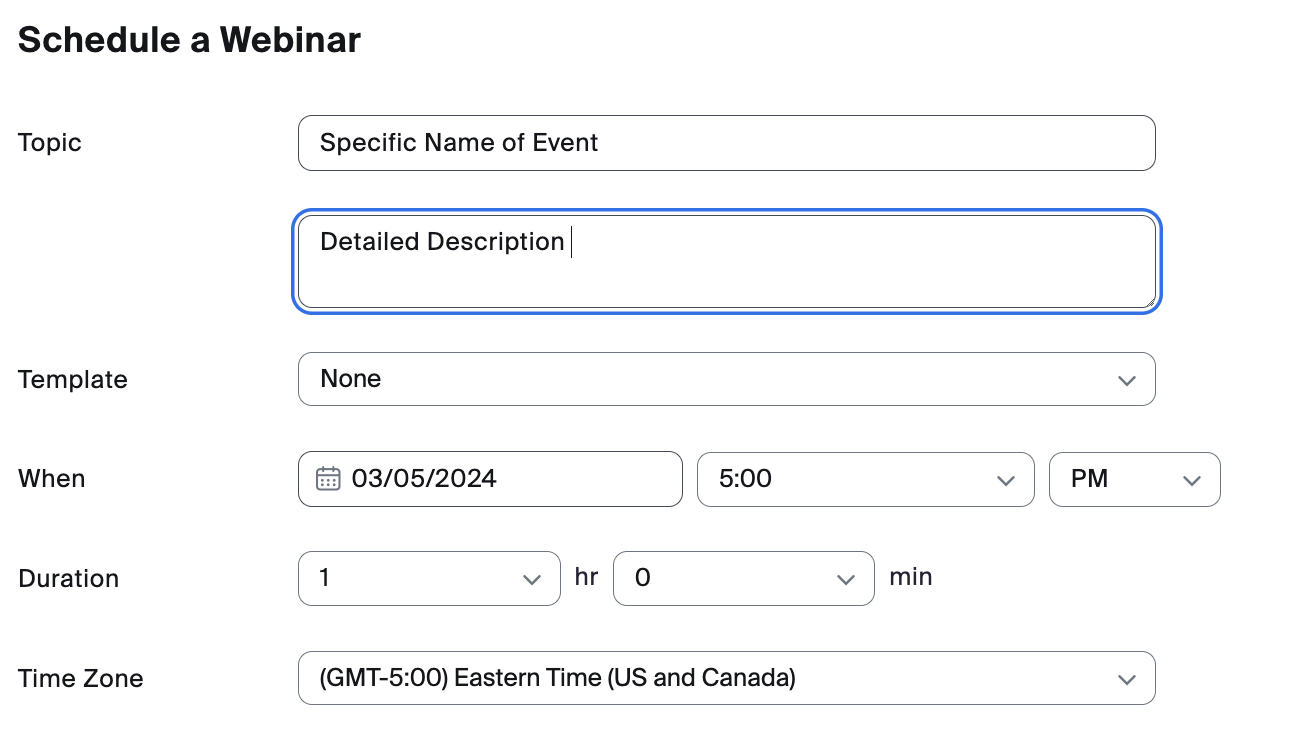Click the chevron arrow on the 5:00 time dropdown
This screenshot has height=738, width=1298.
pos(1006,480)
